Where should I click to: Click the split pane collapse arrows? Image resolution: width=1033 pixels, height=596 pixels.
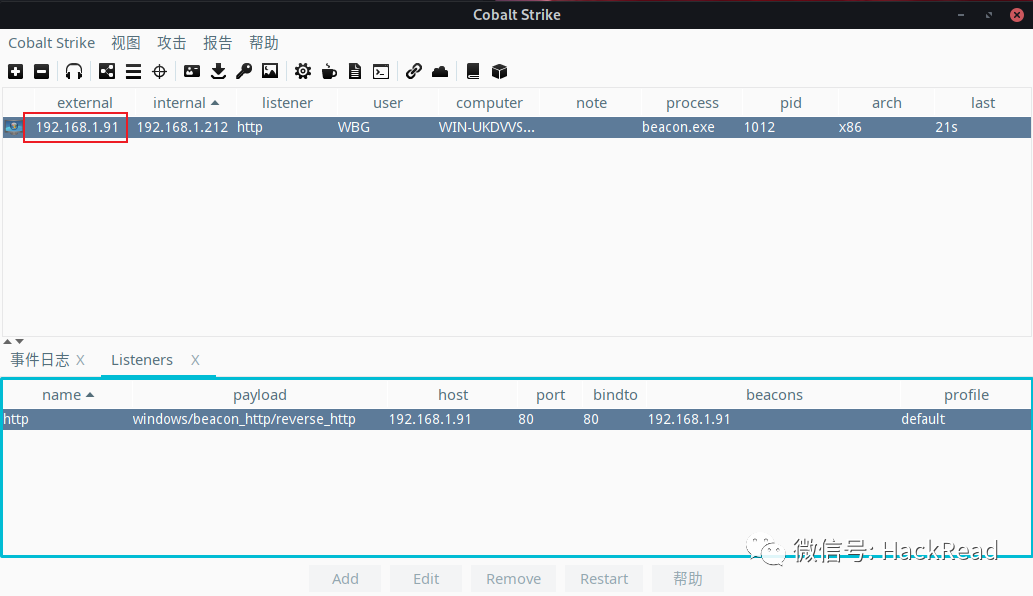13,341
